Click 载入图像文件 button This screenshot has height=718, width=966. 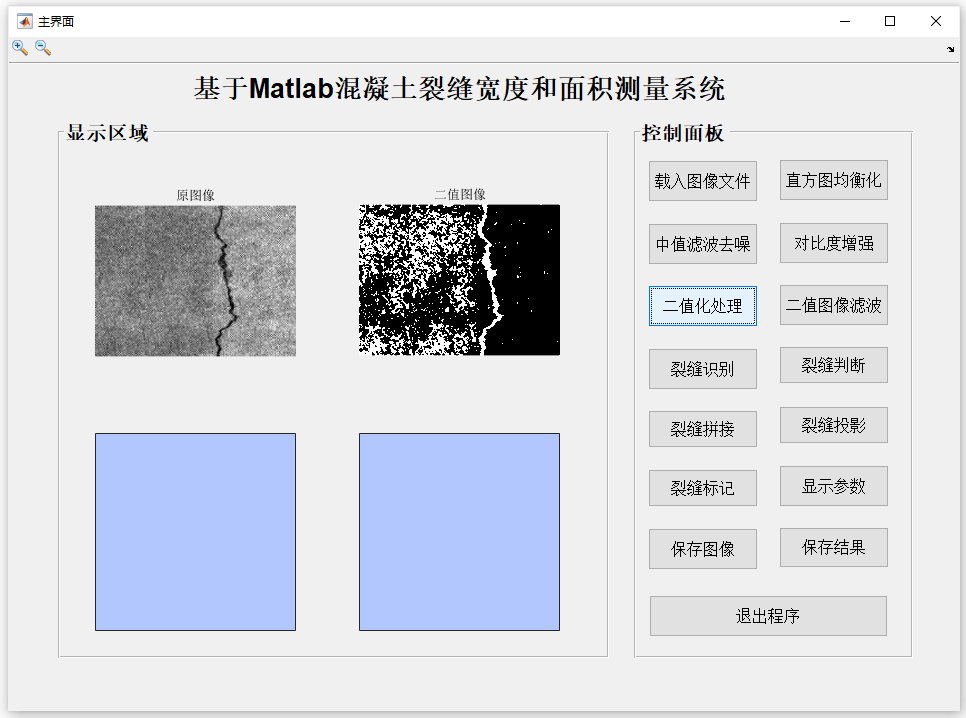tap(702, 181)
